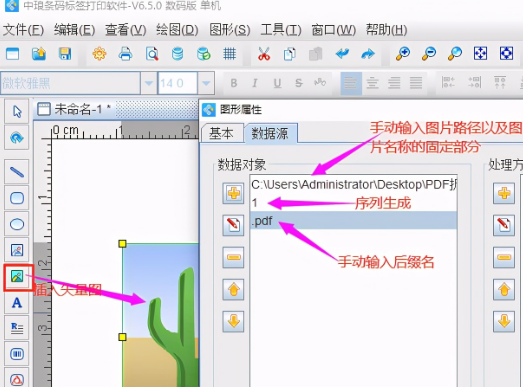Save the document with floppy icon

pos(65,54)
